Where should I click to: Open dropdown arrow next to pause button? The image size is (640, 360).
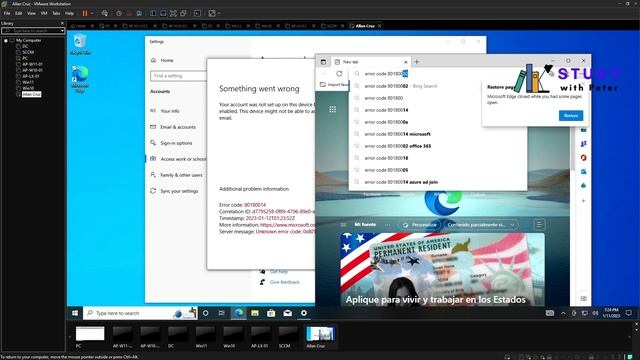point(92,13)
